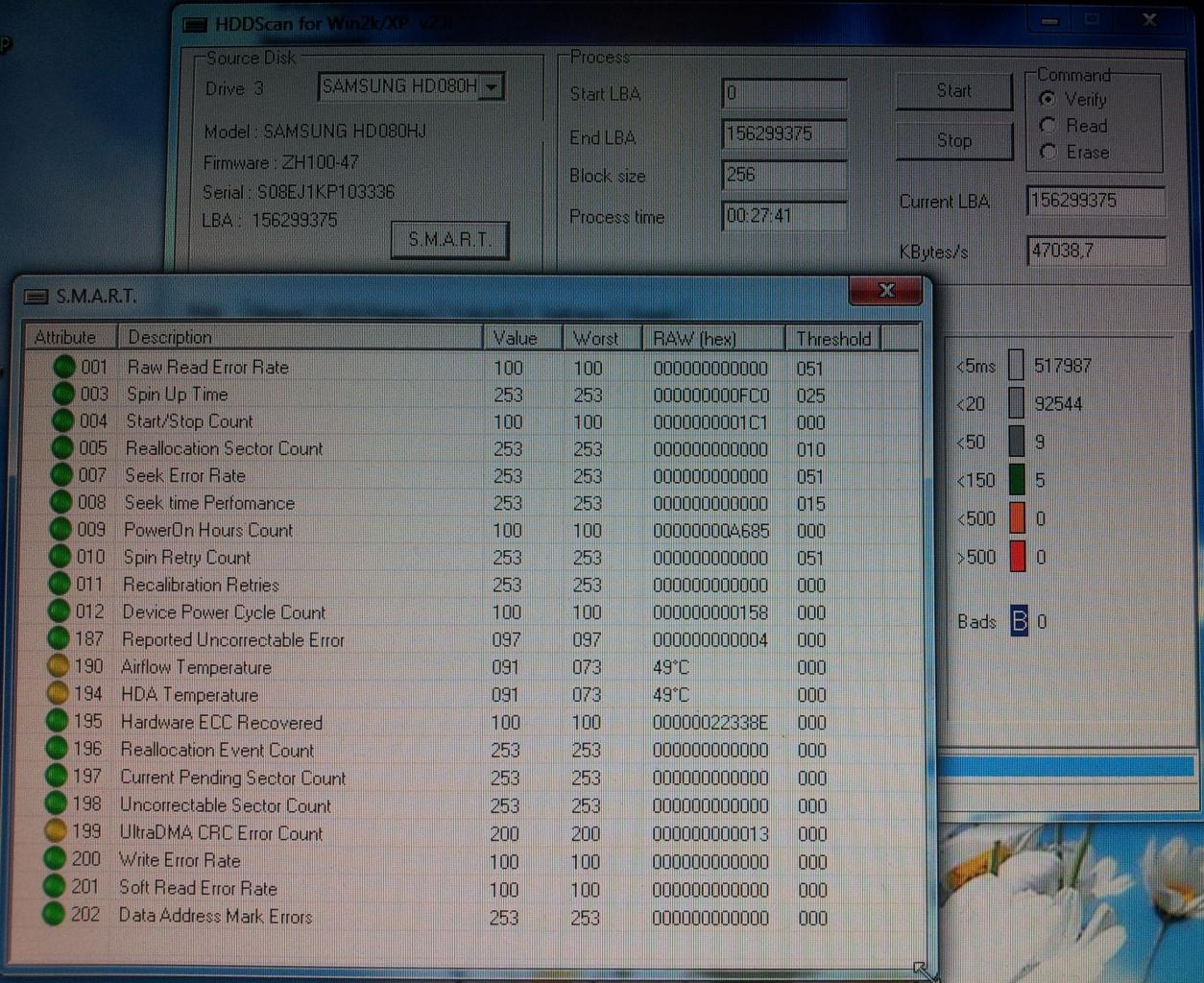Click the Start LBA input field
The width and height of the screenshot is (1204, 983).
[x=783, y=93]
